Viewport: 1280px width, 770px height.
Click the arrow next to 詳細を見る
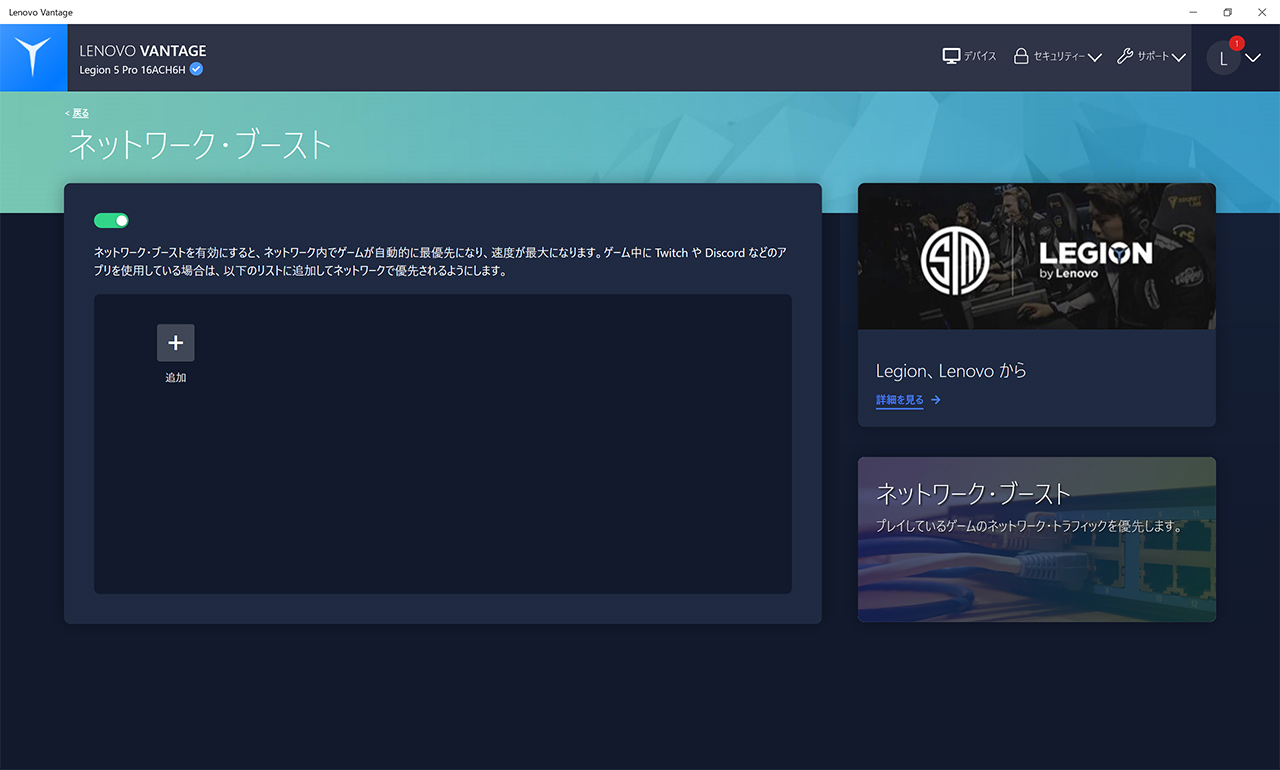936,400
